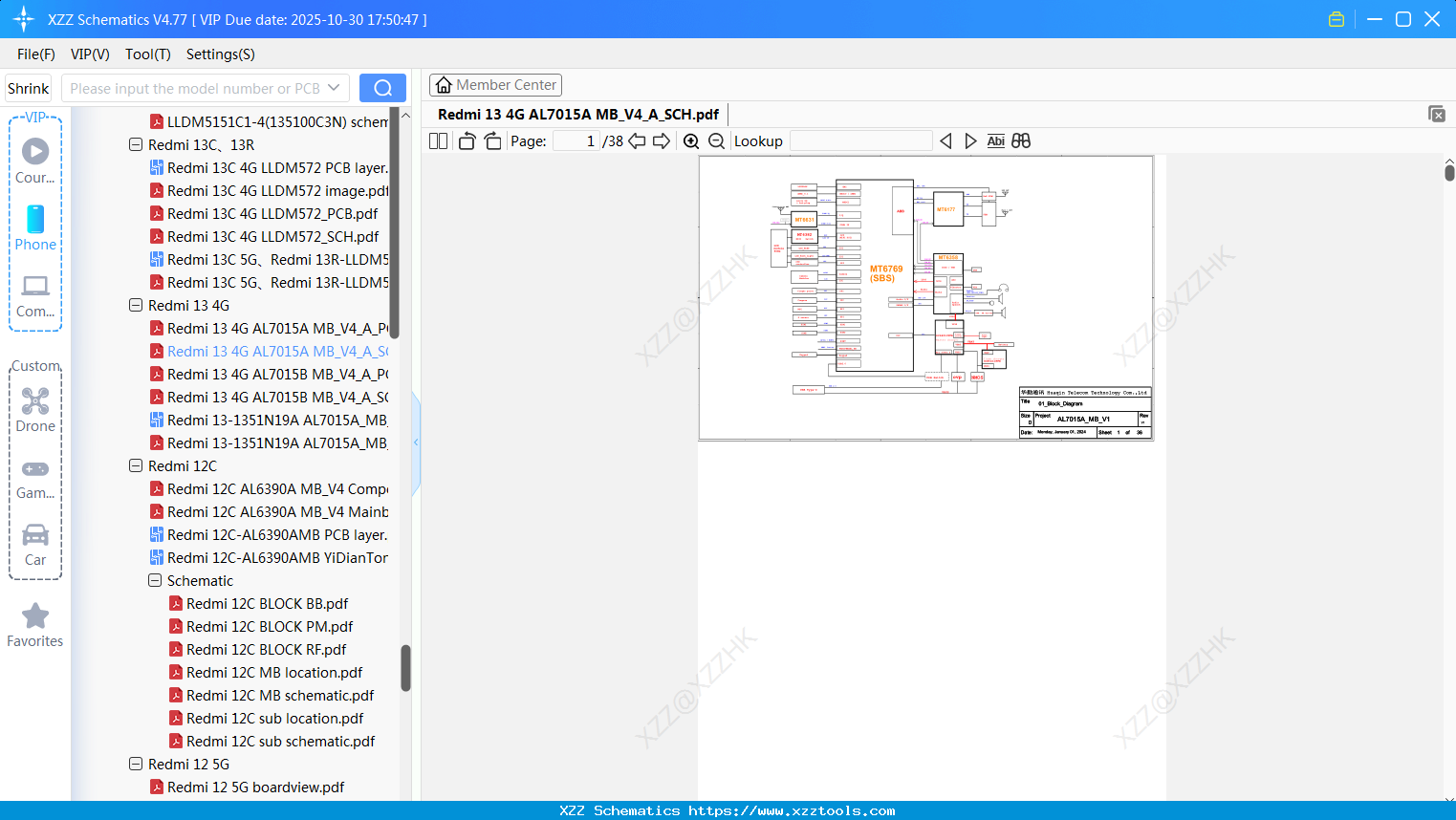This screenshot has height=820, width=1456.
Task: Zoom in on the schematic page
Action: point(690,140)
